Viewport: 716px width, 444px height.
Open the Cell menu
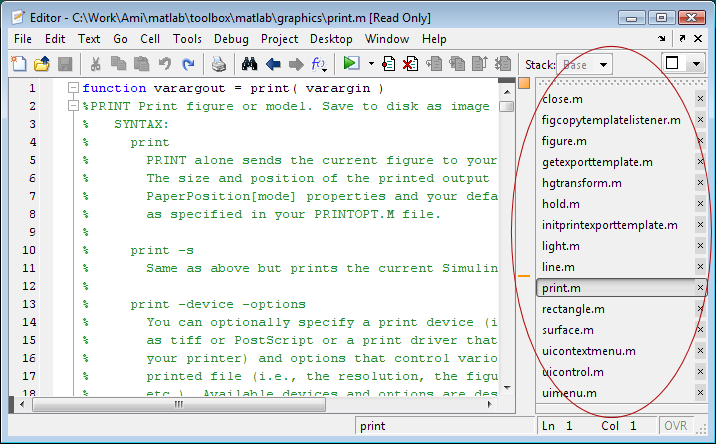pyautogui.click(x=150, y=39)
